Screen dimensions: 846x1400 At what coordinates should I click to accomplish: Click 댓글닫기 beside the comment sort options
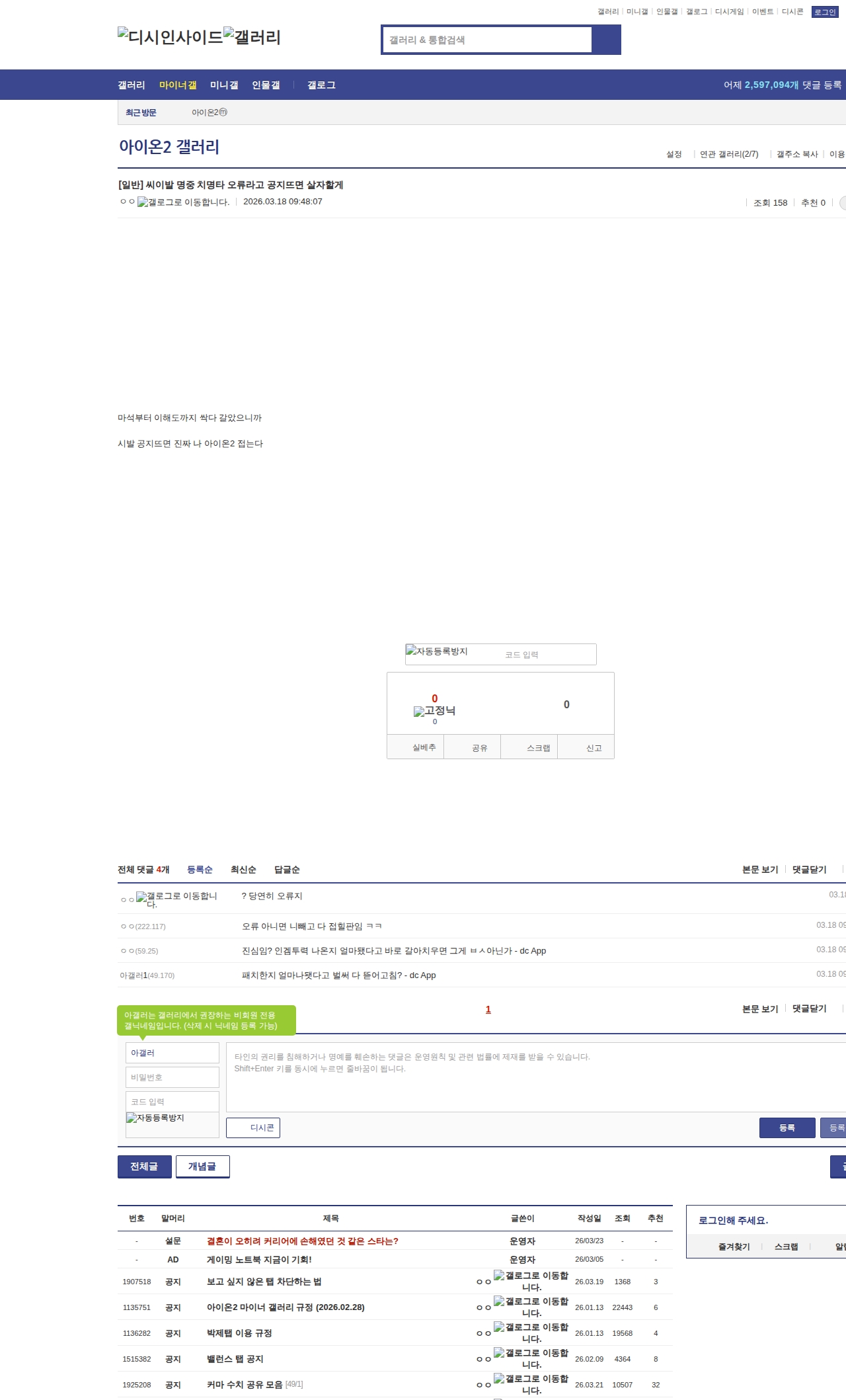coord(810,870)
